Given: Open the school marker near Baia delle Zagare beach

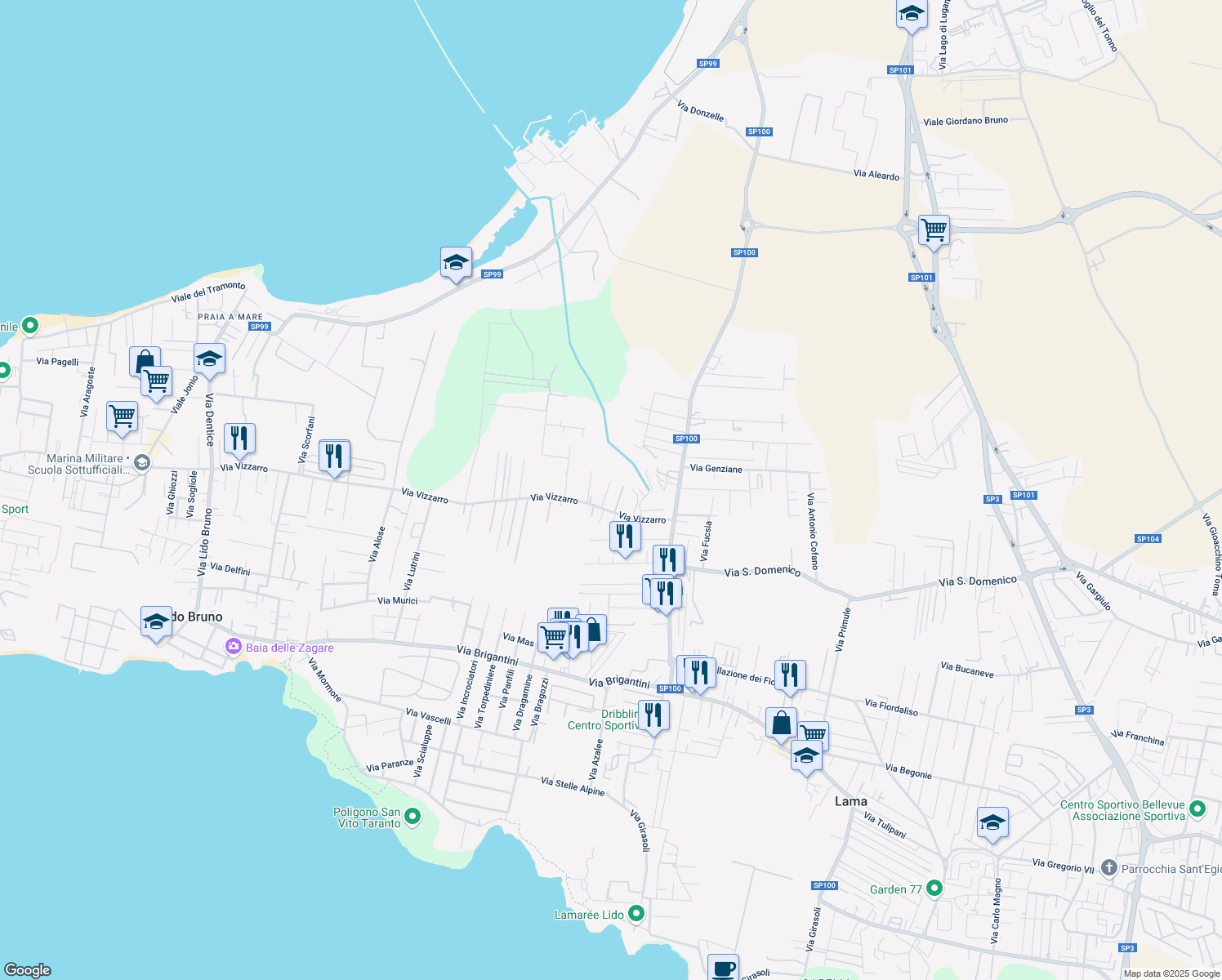Looking at the screenshot, I should (x=156, y=623).
